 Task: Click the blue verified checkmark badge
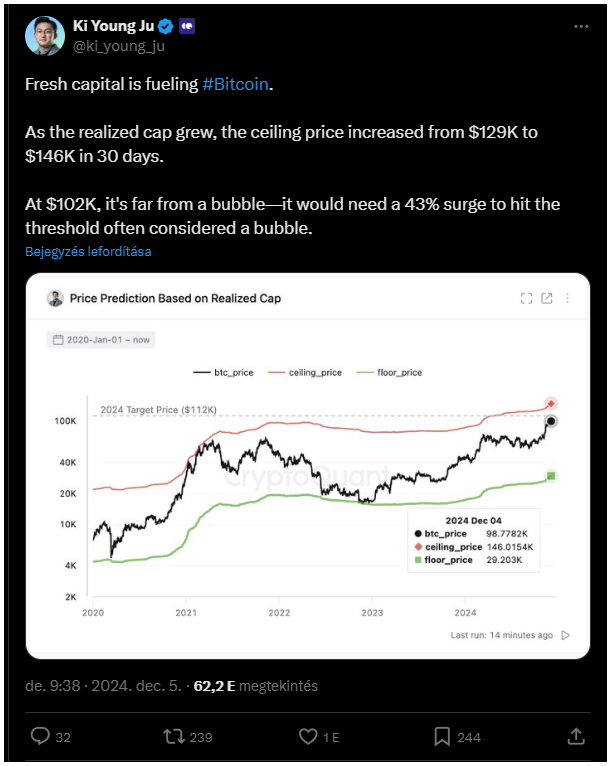(x=166, y=26)
